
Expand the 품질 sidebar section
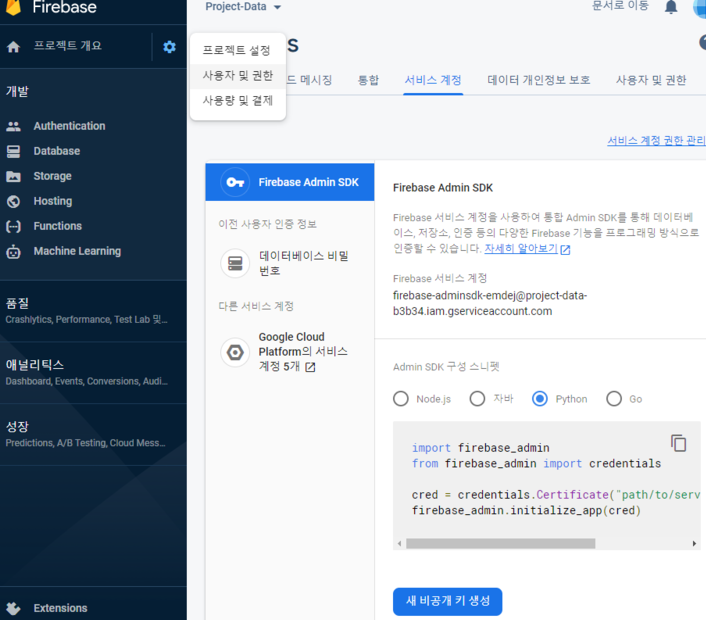pyautogui.click(x=93, y=311)
